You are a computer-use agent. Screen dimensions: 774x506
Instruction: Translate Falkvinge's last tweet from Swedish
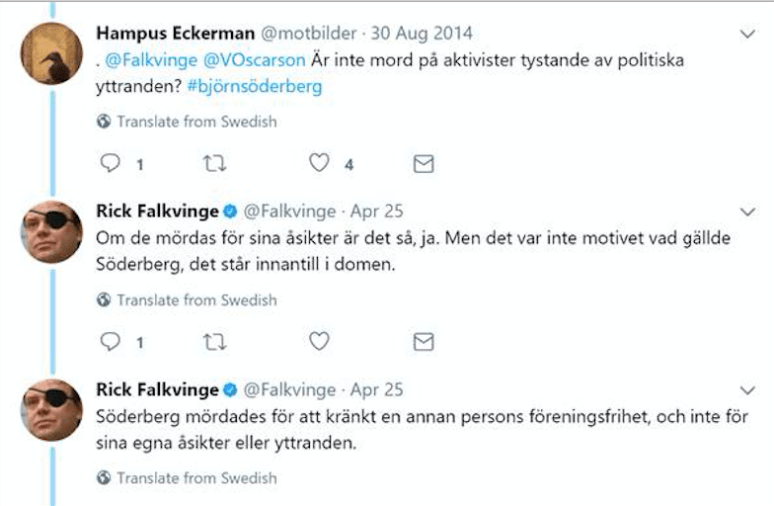coord(188,478)
